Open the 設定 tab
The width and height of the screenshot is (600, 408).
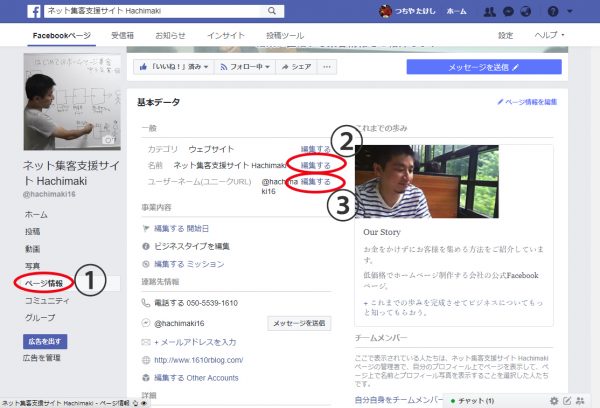(505, 36)
